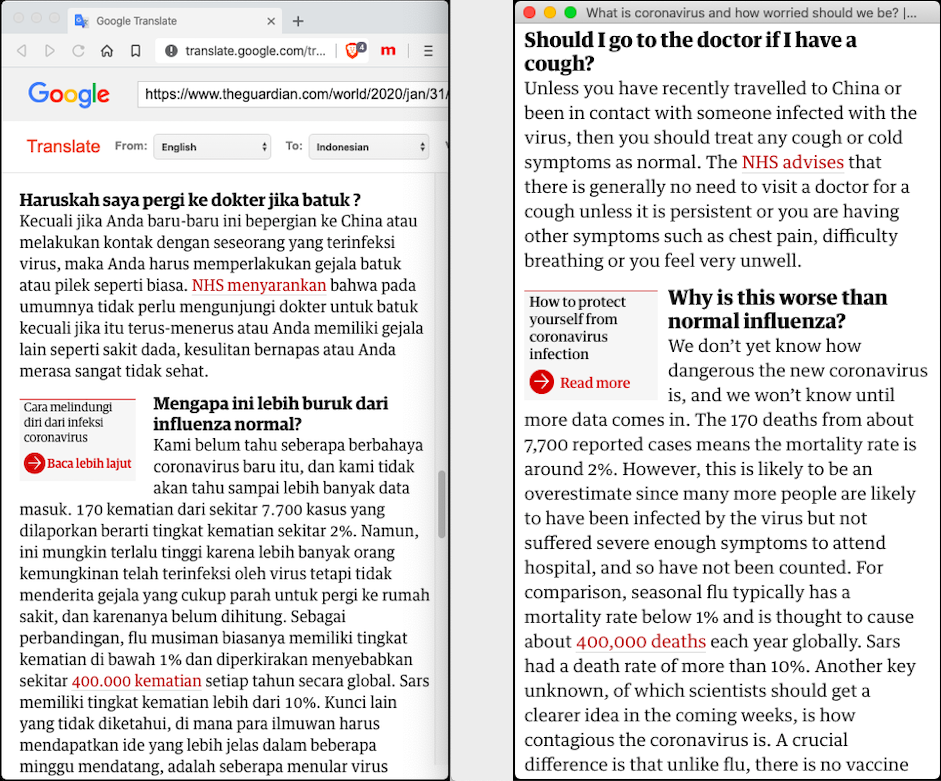Close the Guardian article window with the red button
941x781 pixels.
pyautogui.click(x=529, y=12)
